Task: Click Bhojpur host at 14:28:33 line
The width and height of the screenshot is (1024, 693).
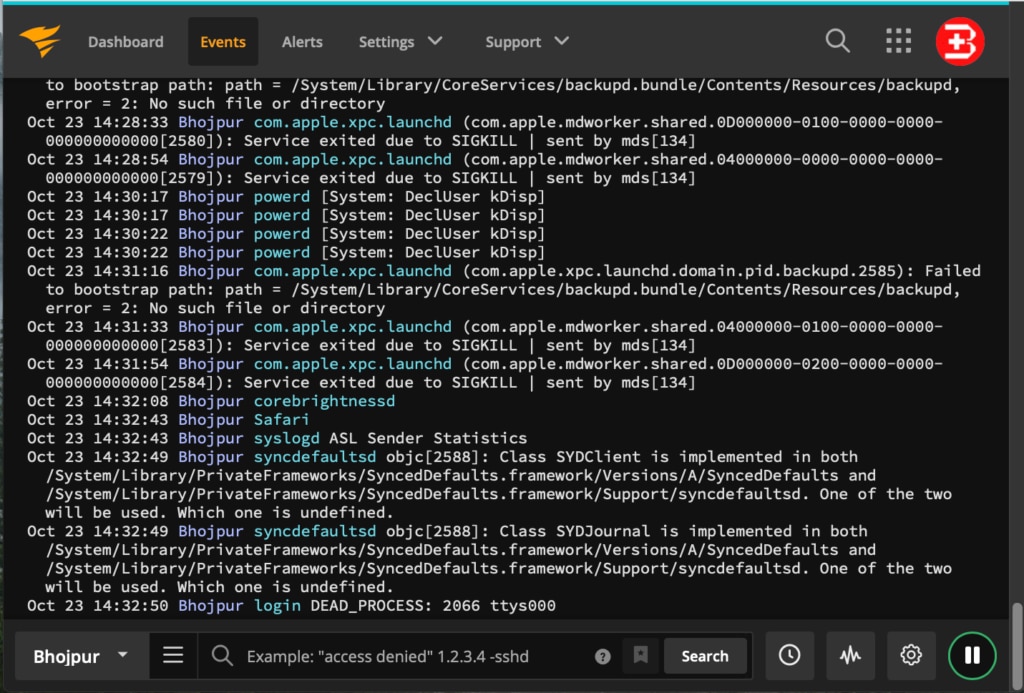Action: point(211,122)
